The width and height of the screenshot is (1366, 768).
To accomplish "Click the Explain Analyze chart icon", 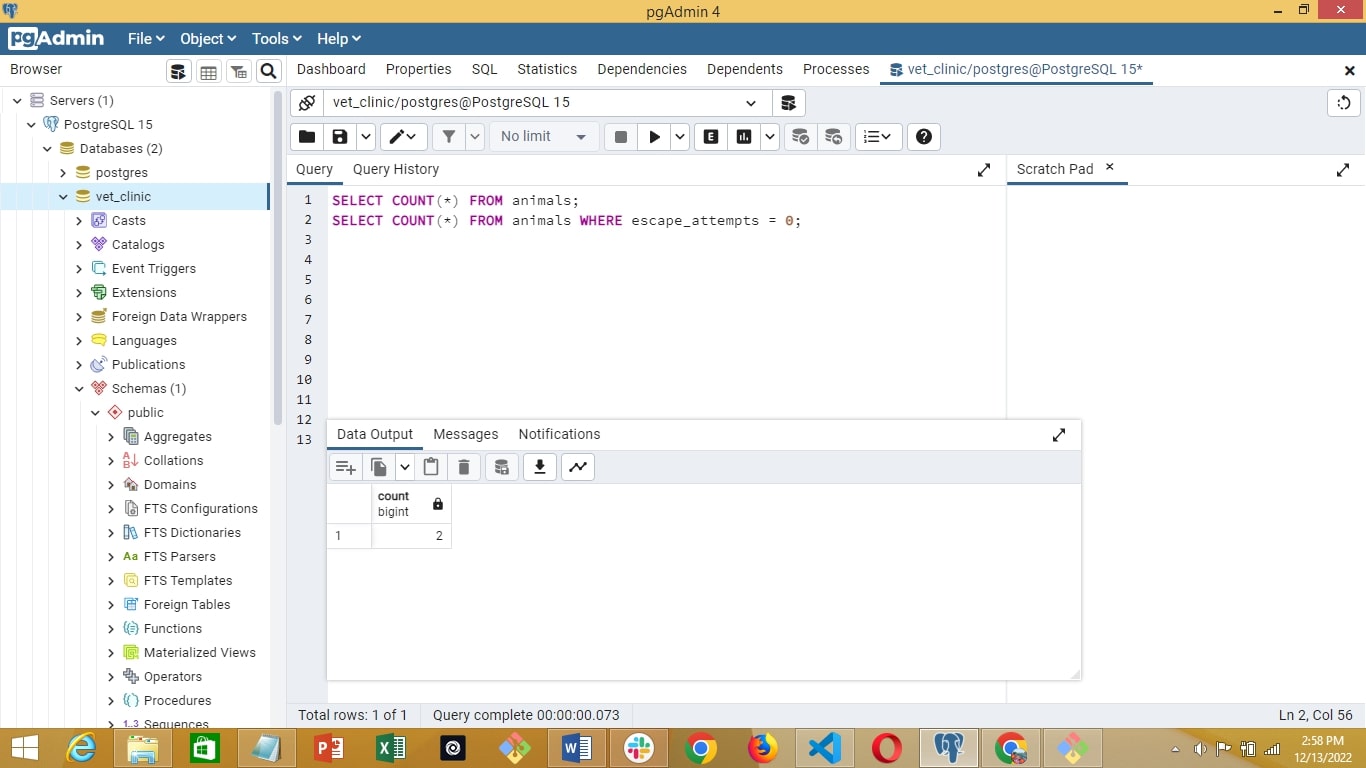I will pyautogui.click(x=744, y=137).
